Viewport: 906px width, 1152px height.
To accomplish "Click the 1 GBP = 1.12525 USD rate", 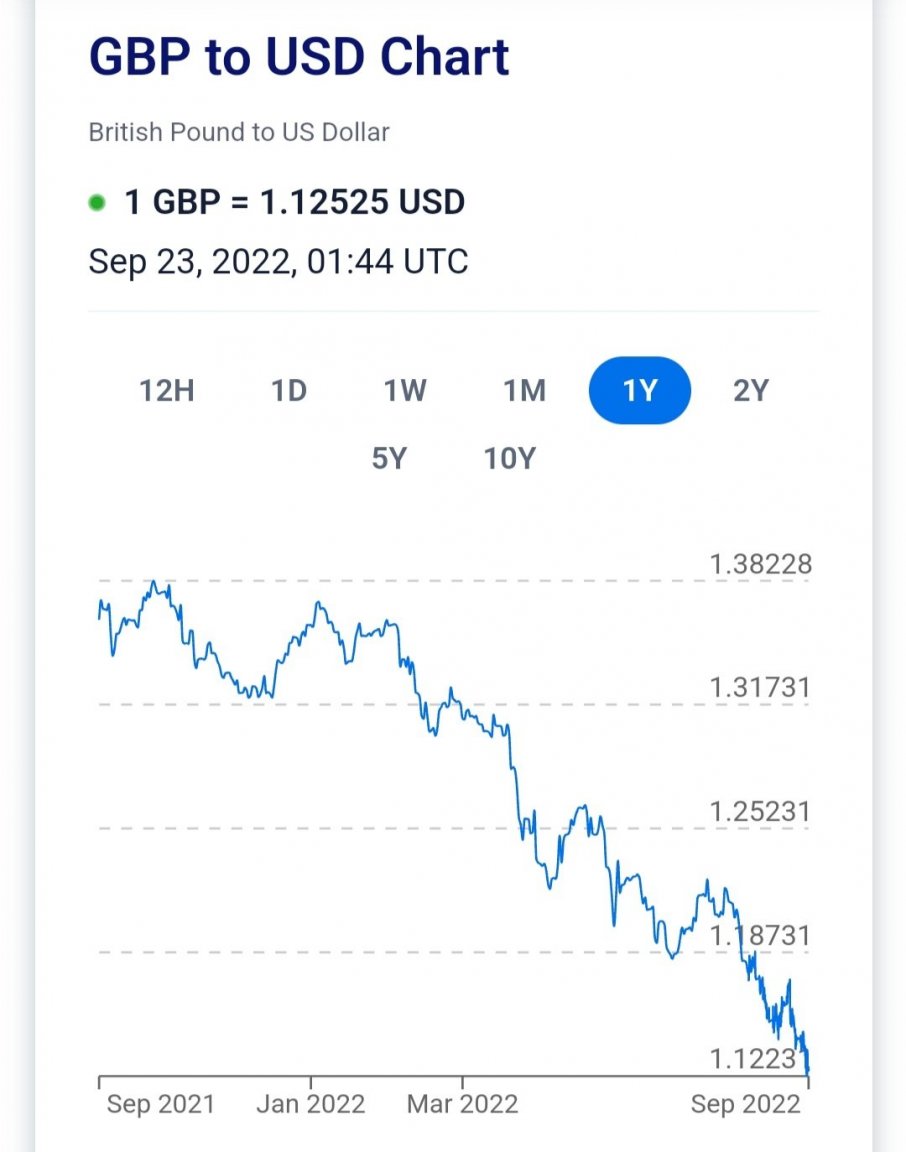I will click(295, 202).
